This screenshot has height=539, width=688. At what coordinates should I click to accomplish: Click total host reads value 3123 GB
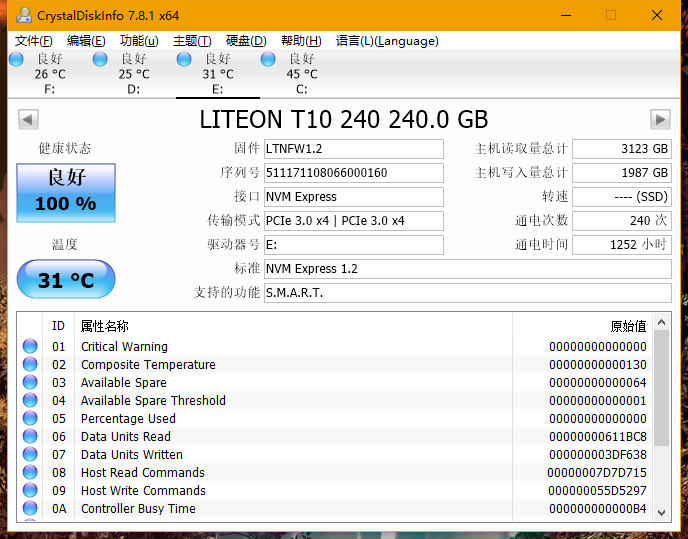click(622, 149)
